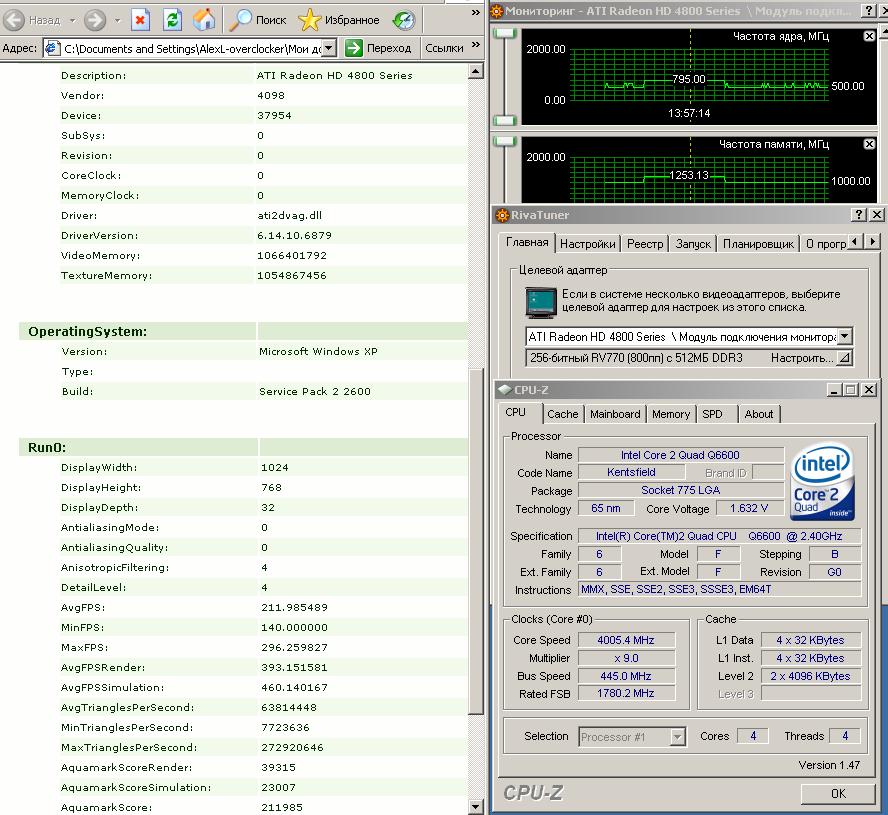
Task: Click the Intel Core 2 Quad Q6600 name field
Action: pyautogui.click(x=681, y=455)
